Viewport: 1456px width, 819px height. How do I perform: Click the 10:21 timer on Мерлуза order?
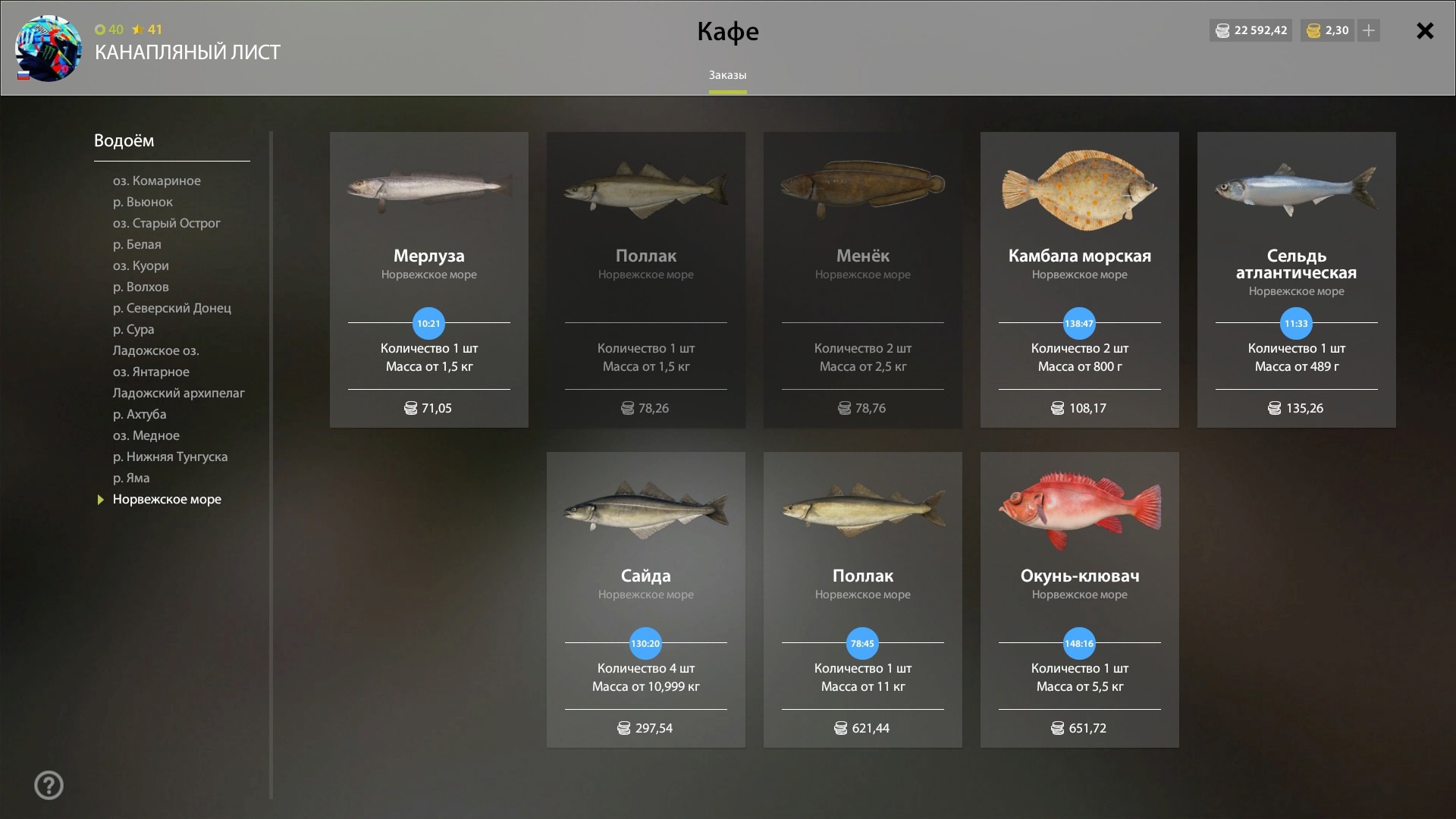point(428,323)
